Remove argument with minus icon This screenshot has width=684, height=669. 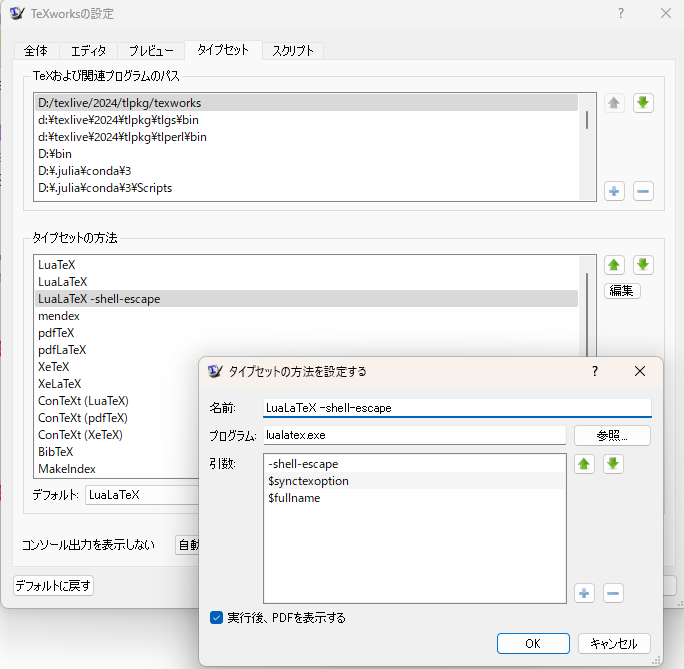(x=613, y=593)
